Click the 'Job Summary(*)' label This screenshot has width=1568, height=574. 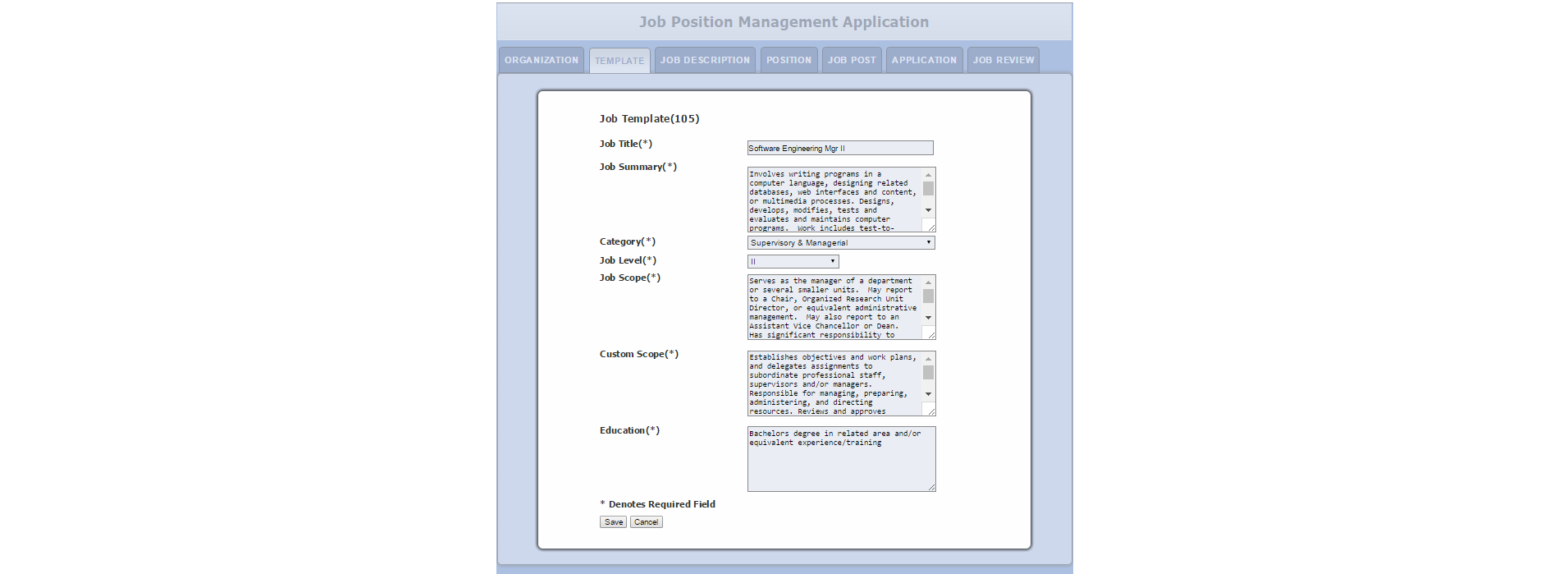pos(638,167)
